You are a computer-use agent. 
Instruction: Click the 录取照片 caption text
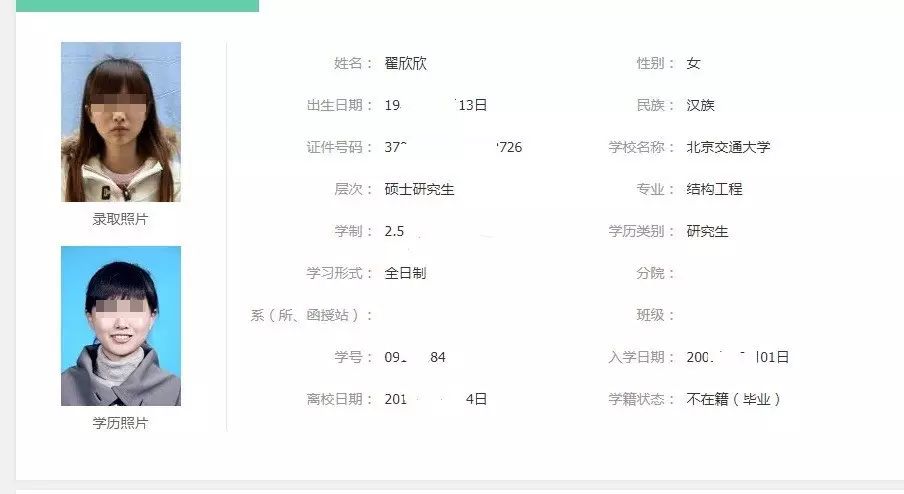(120, 219)
